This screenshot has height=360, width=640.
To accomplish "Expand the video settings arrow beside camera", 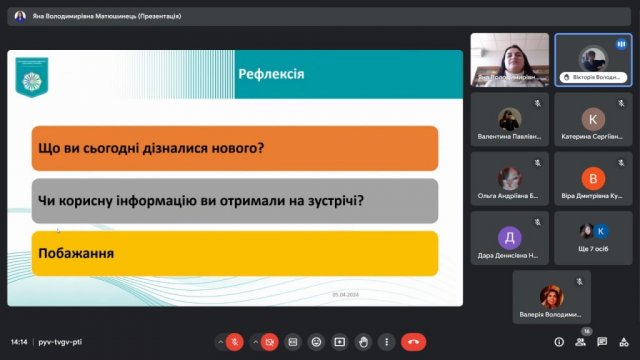I will (x=256, y=342).
